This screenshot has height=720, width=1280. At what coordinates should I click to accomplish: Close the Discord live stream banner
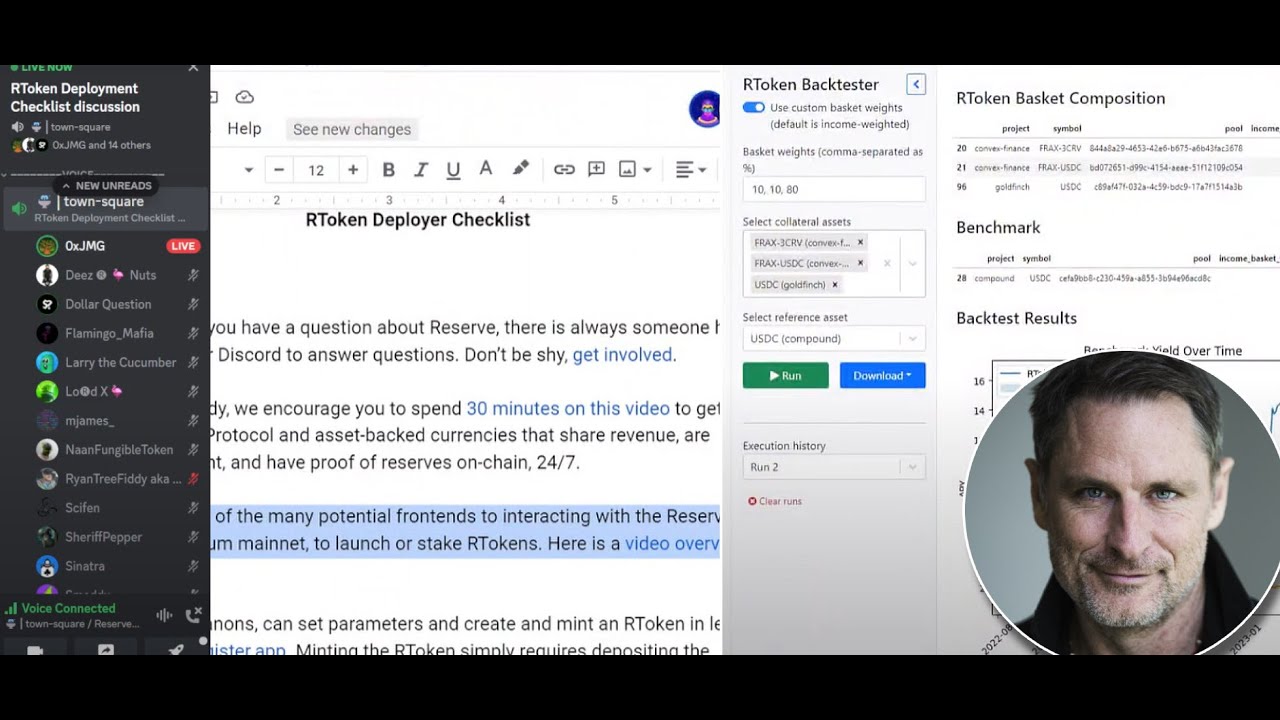point(193,68)
